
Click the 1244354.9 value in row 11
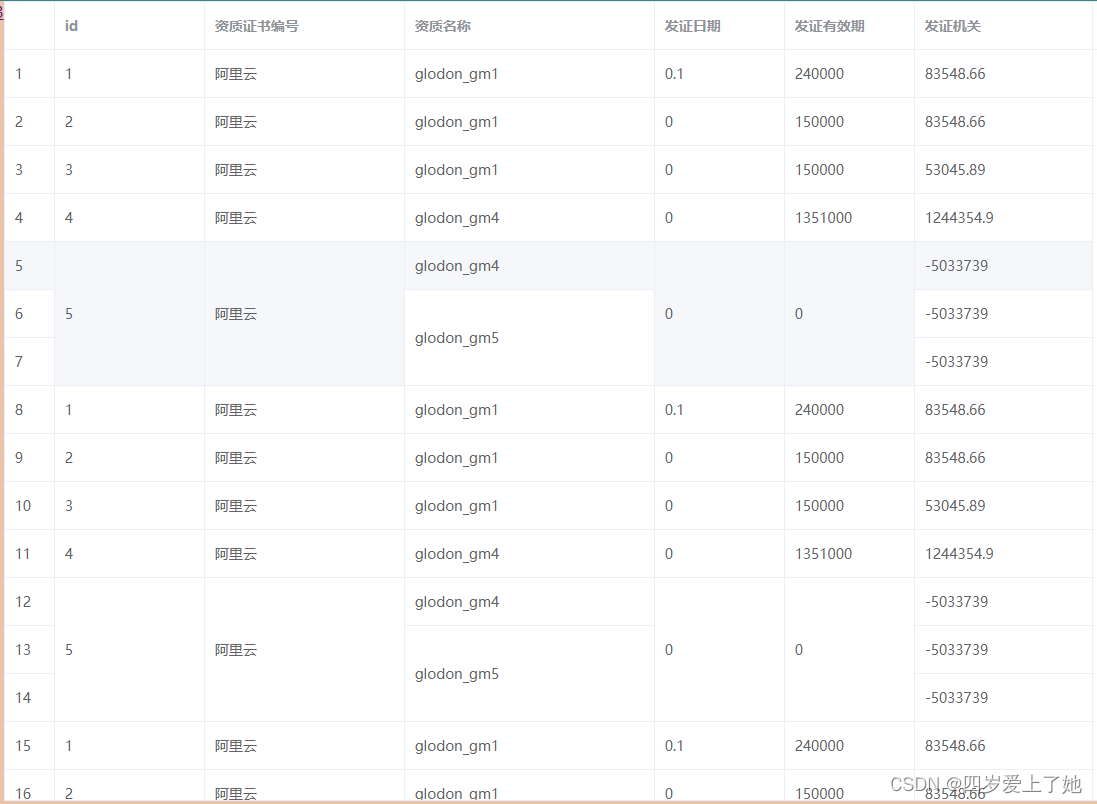(x=958, y=553)
